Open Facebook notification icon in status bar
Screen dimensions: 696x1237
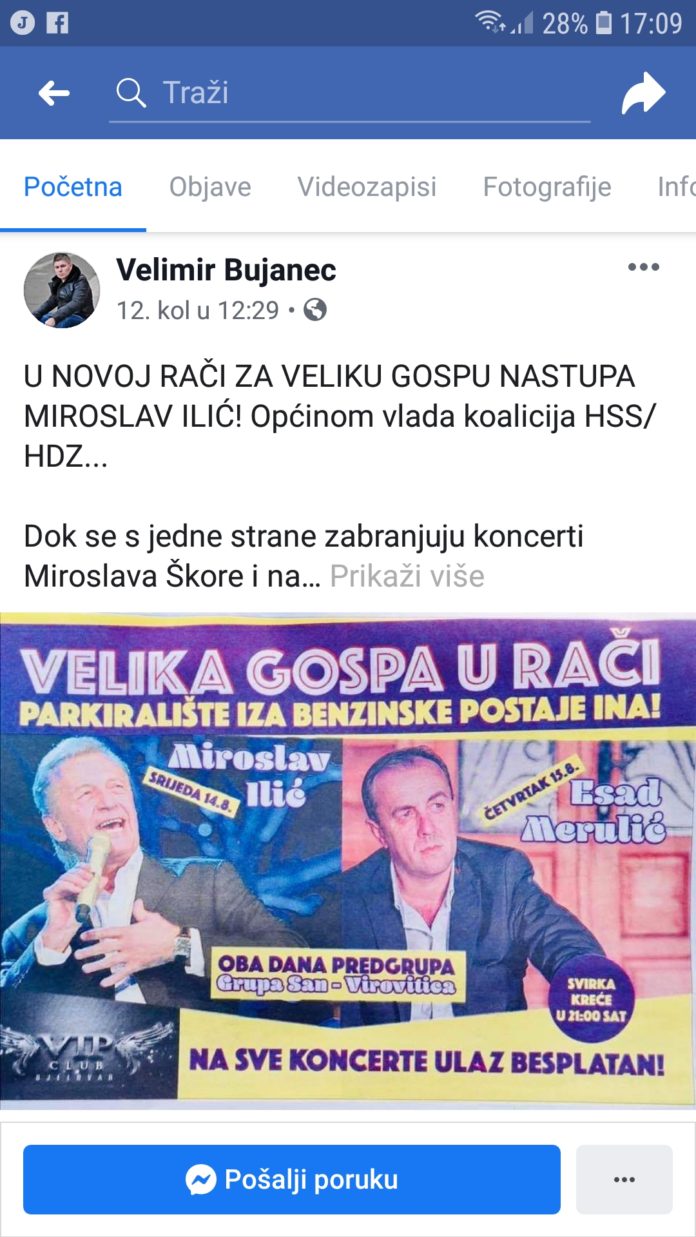click(x=59, y=22)
